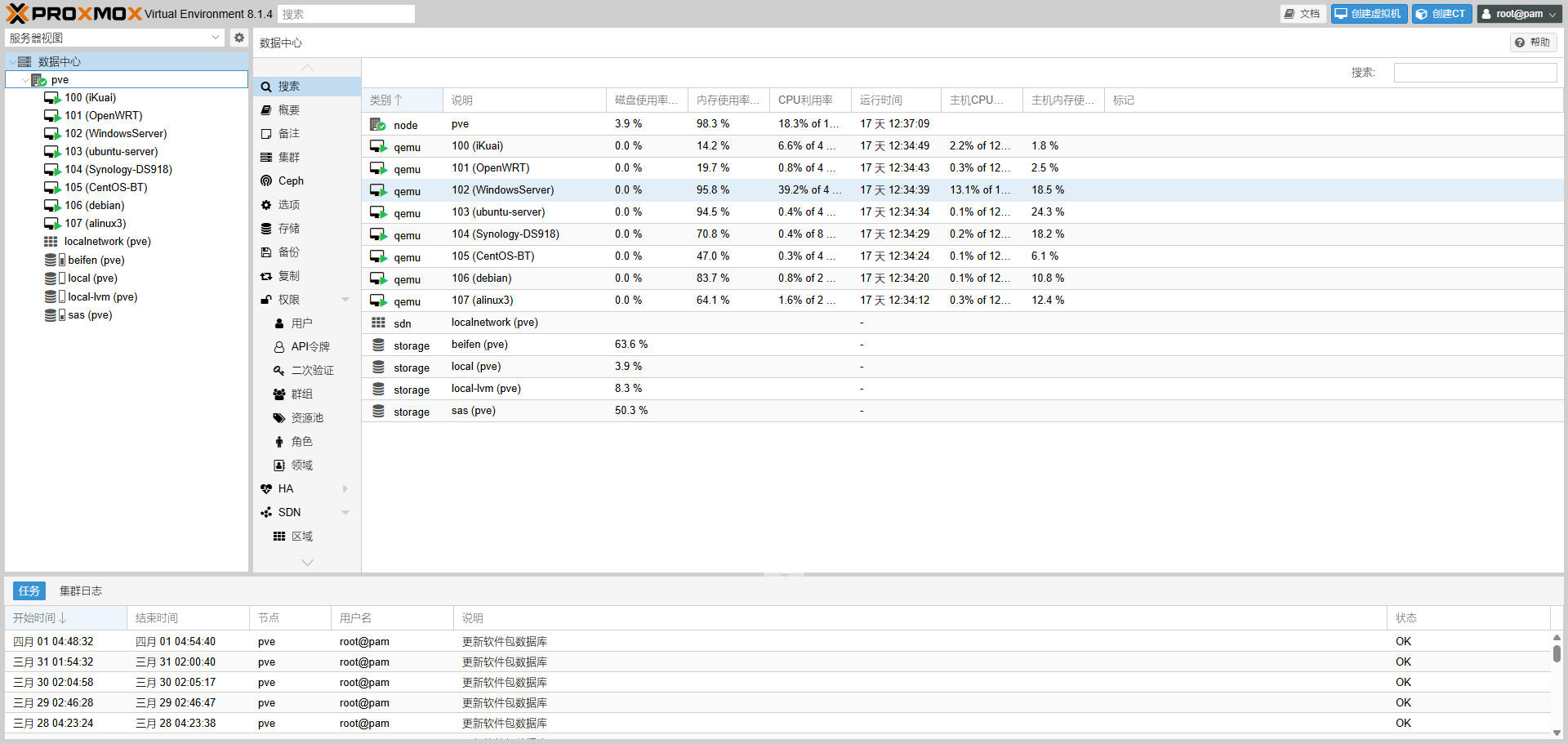Select the 102 (WindowsServer) row in the table
The height and width of the screenshot is (744, 1568).
[x=502, y=190]
